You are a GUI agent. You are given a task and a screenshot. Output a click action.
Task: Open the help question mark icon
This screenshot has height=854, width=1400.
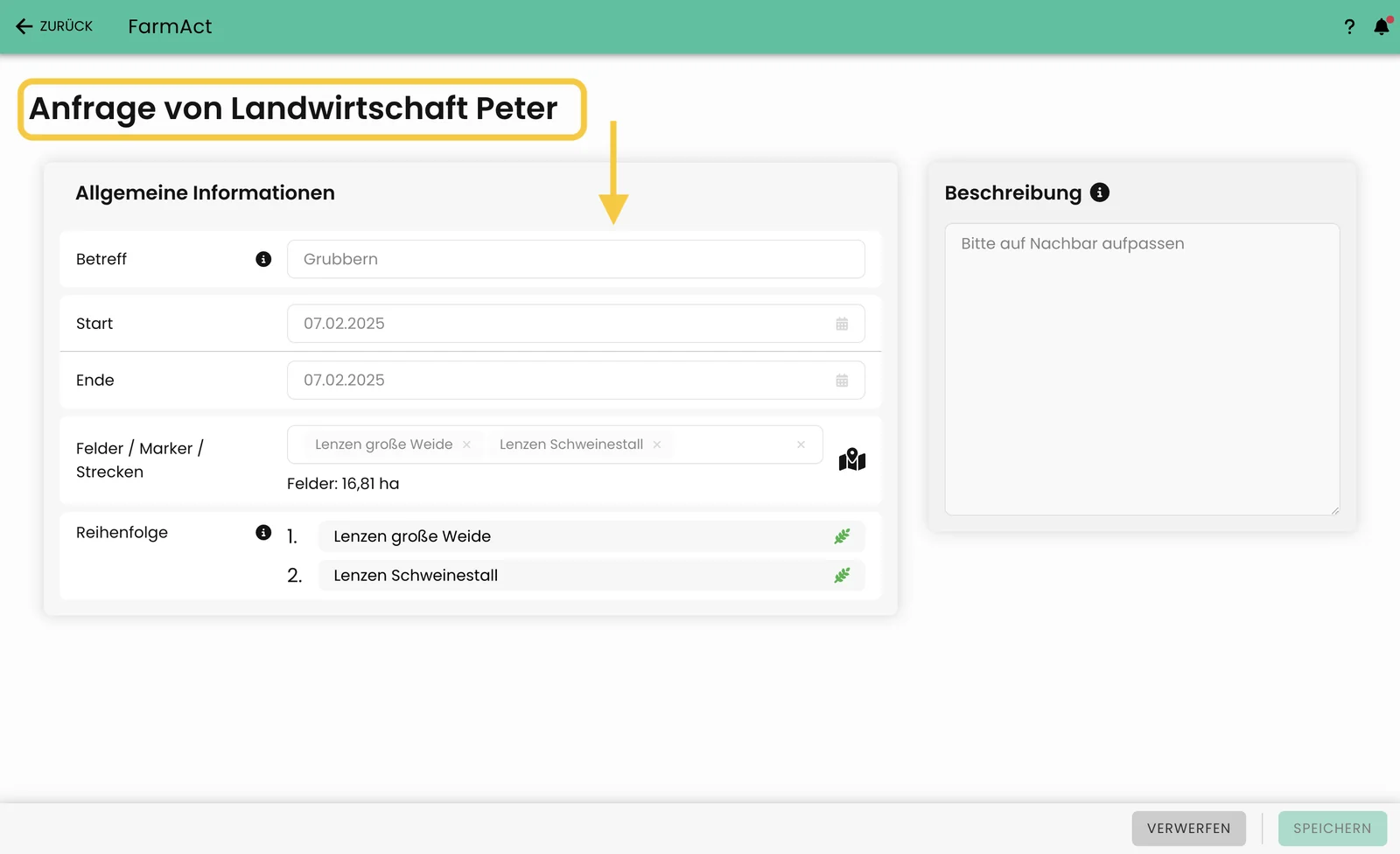(1349, 27)
